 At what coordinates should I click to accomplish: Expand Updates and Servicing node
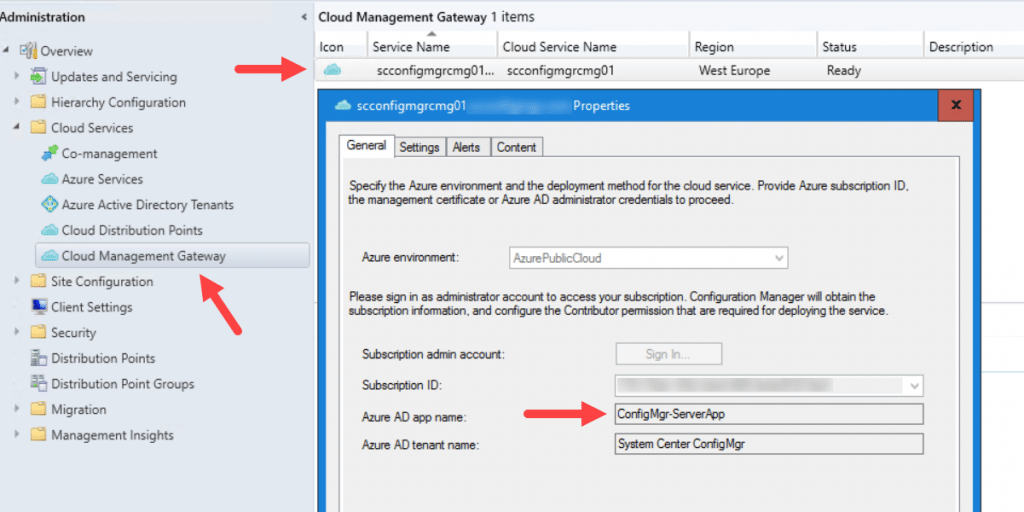[17, 76]
